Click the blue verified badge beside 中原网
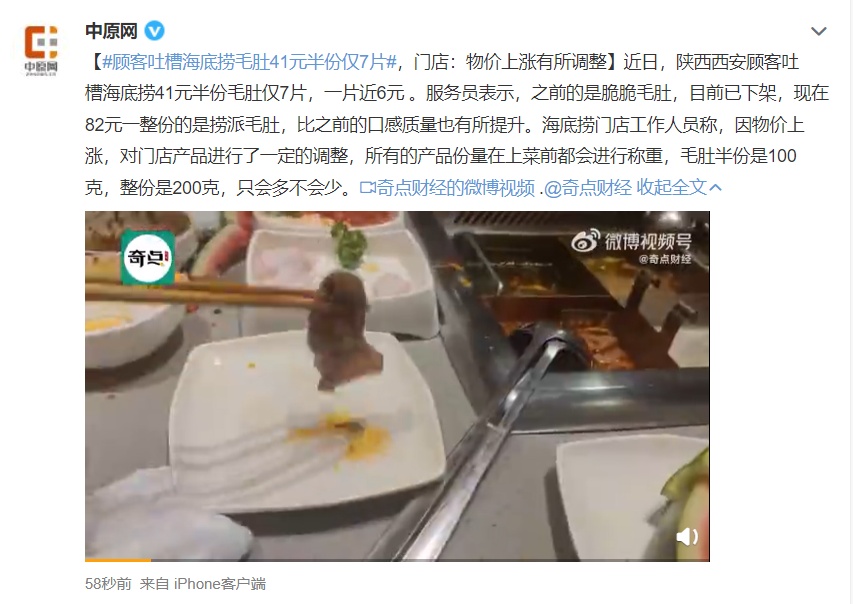Viewport: 853px width, 604px height. pyautogui.click(x=154, y=30)
